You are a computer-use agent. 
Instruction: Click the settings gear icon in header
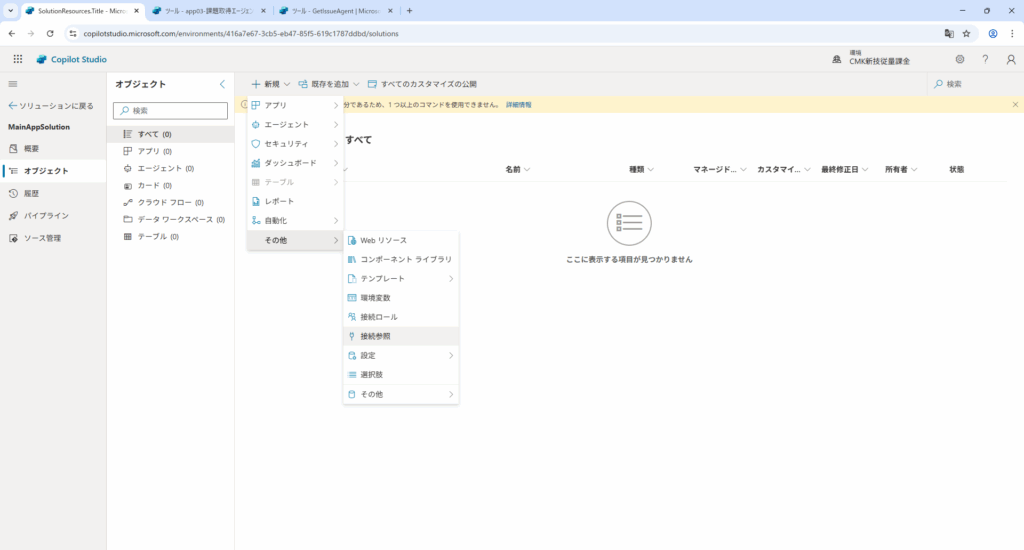coord(960,59)
